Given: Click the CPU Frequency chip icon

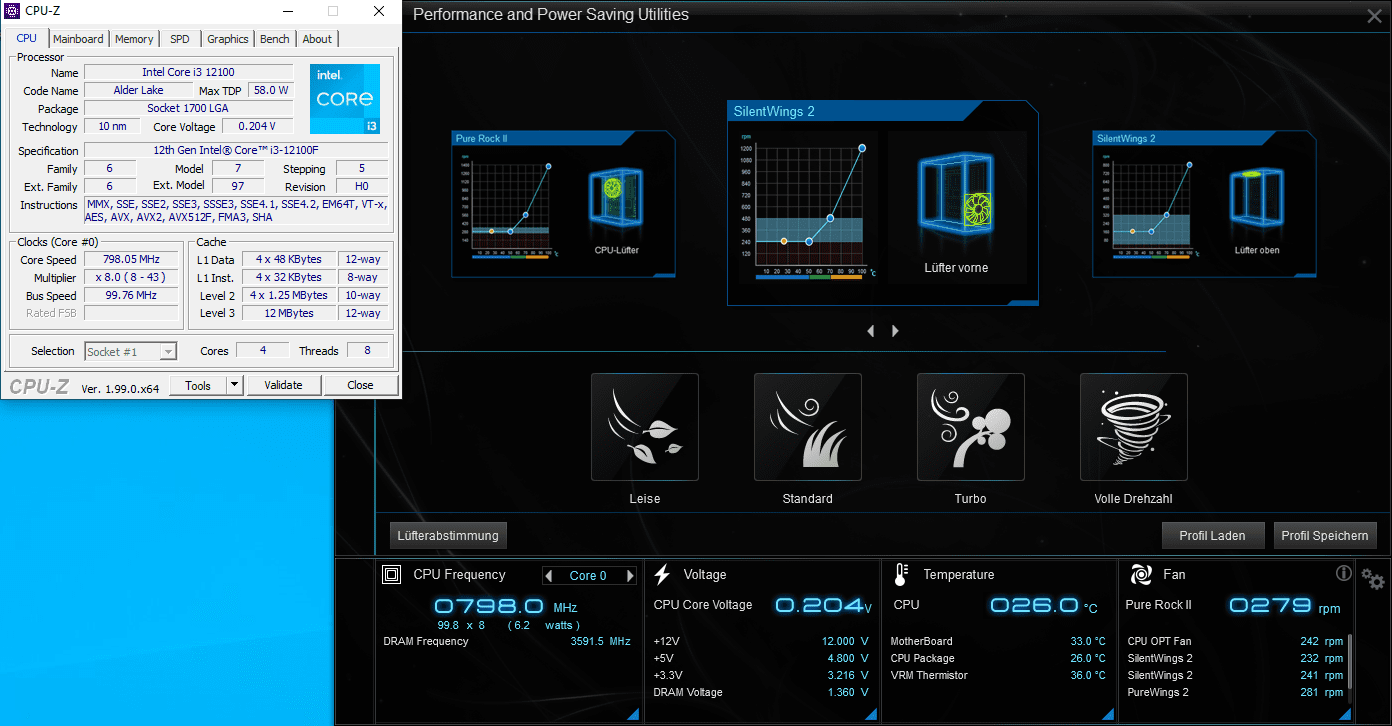Looking at the screenshot, I should pyautogui.click(x=393, y=575).
